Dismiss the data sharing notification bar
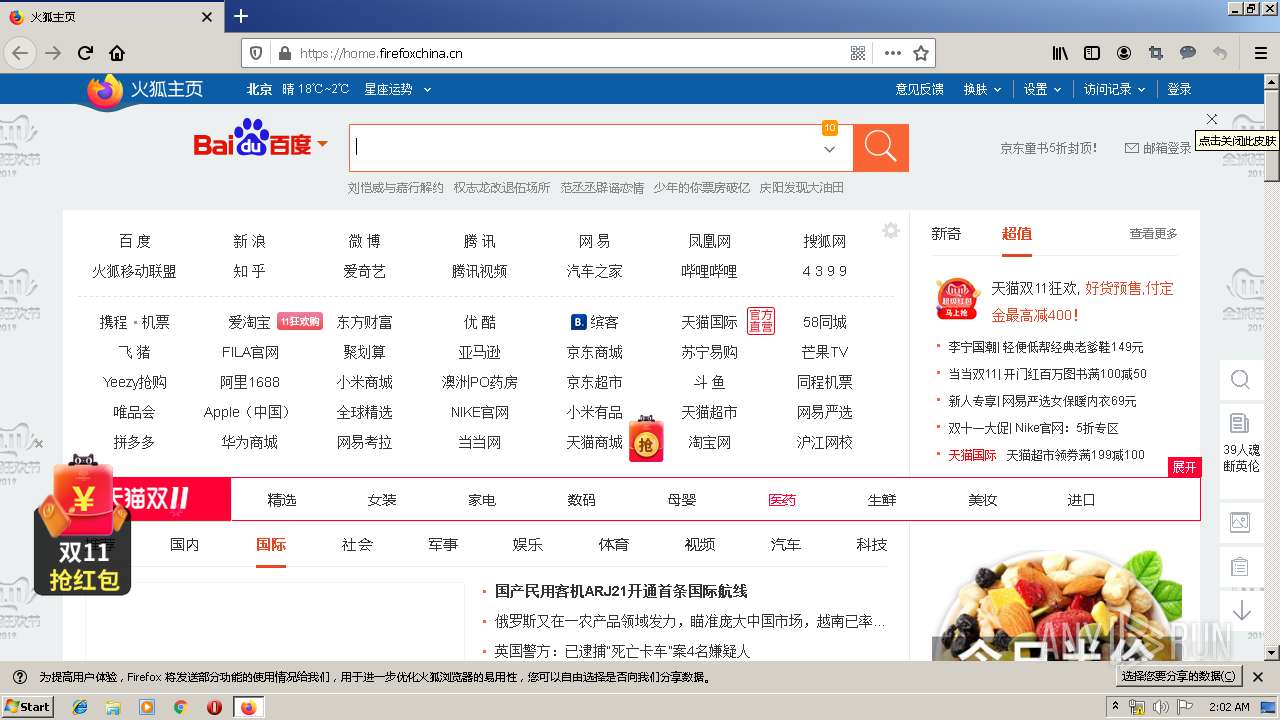1280x720 pixels. [1258, 677]
